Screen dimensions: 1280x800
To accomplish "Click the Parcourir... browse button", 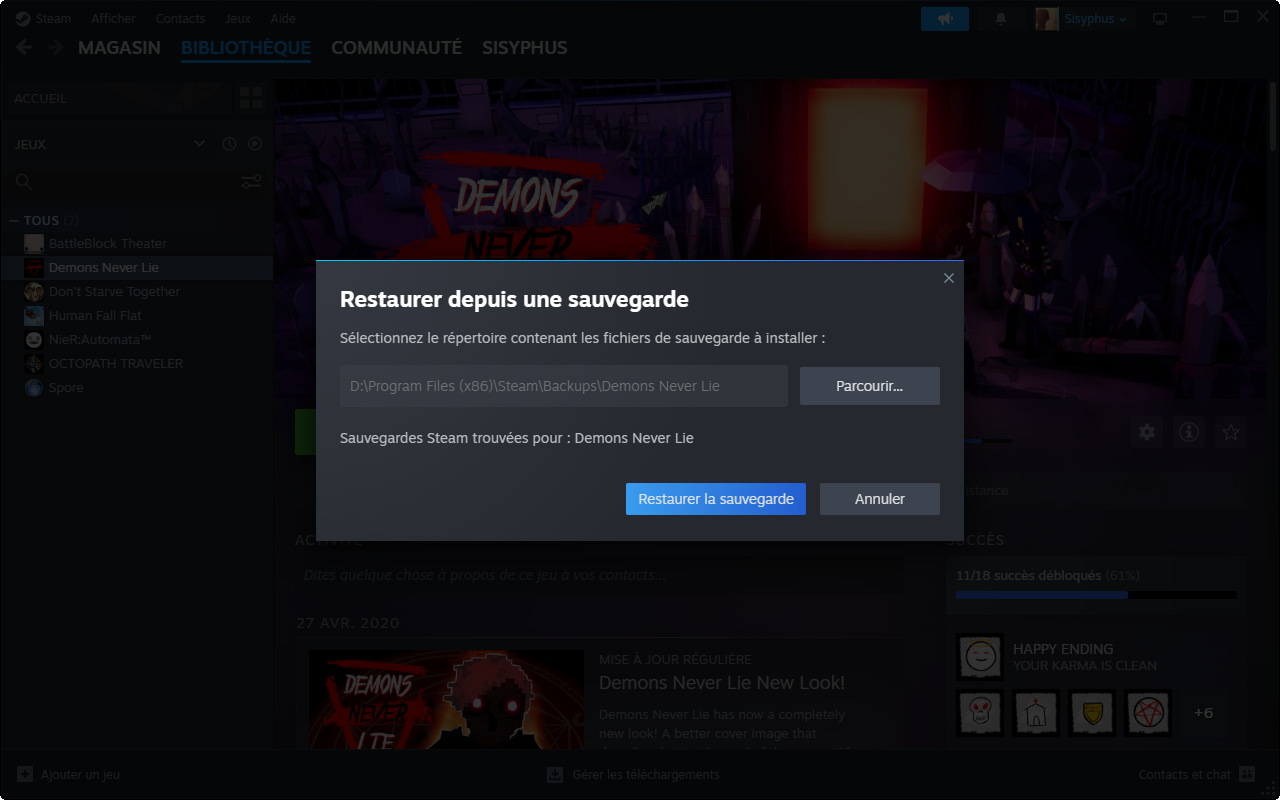I will pos(870,386).
